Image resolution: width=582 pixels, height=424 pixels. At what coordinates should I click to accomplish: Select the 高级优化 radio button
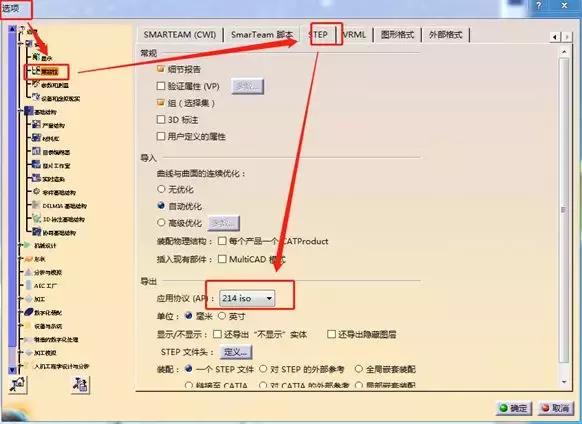(x=161, y=223)
